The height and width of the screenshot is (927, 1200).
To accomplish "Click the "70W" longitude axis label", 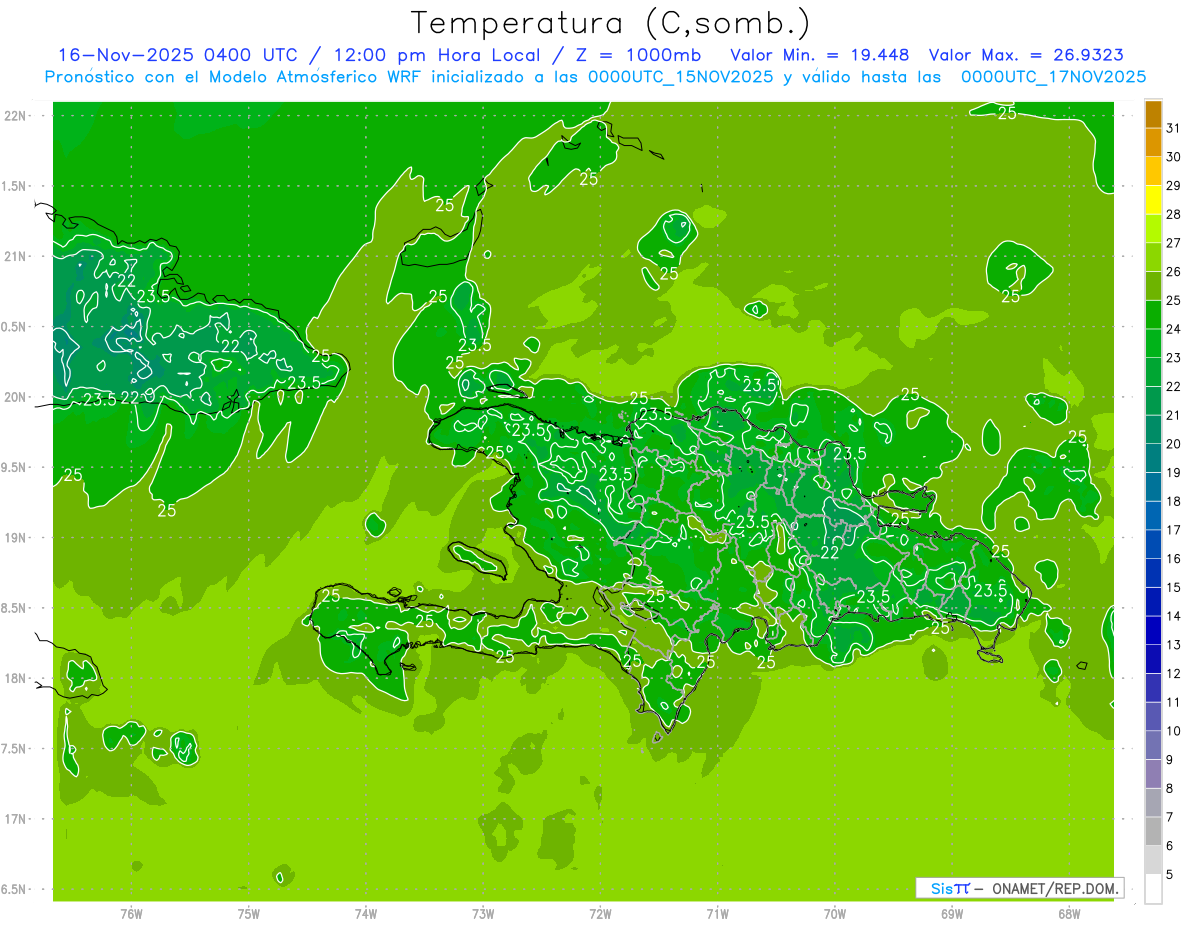I will 835,913.
